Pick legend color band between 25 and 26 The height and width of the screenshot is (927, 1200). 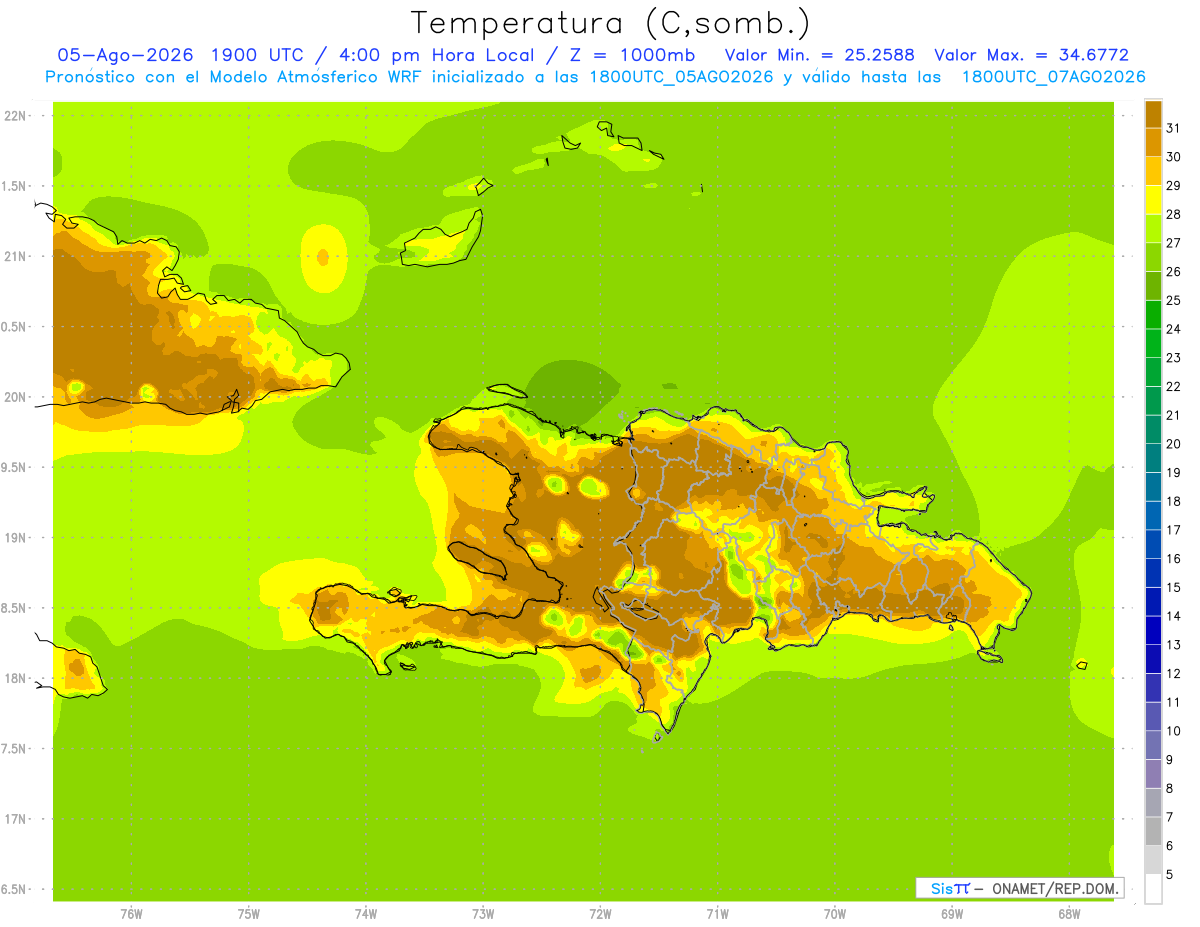click(1153, 286)
